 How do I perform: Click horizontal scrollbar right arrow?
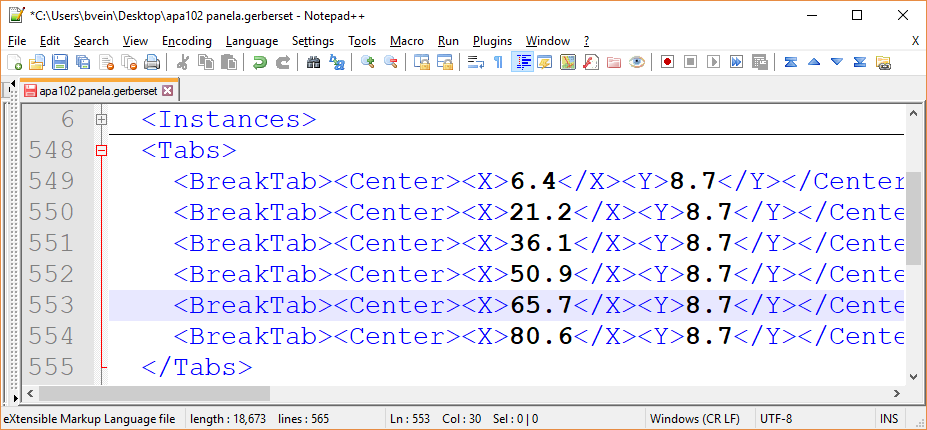897,393
